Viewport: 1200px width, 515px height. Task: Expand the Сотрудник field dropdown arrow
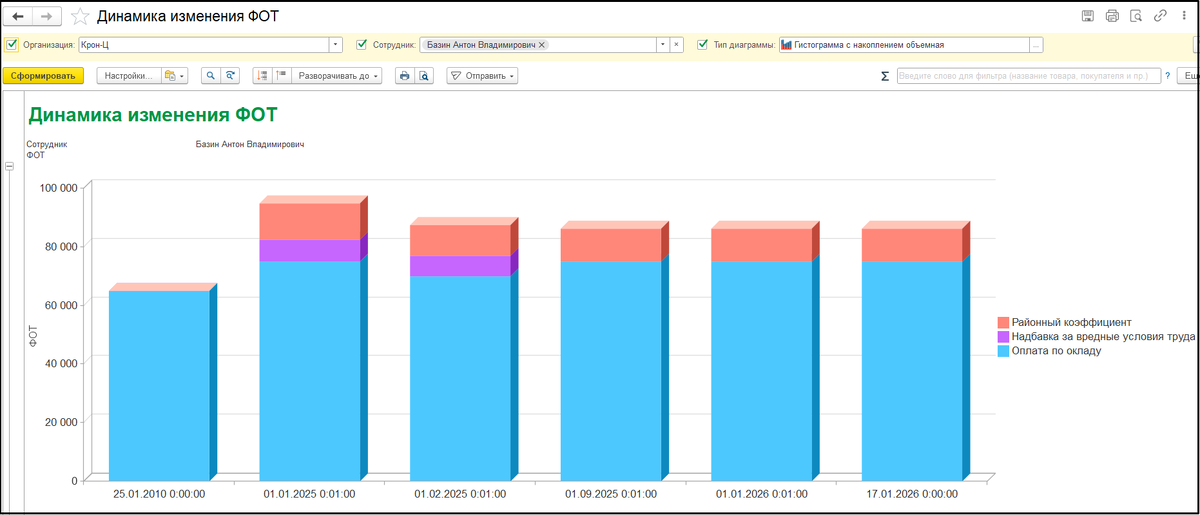click(x=662, y=45)
